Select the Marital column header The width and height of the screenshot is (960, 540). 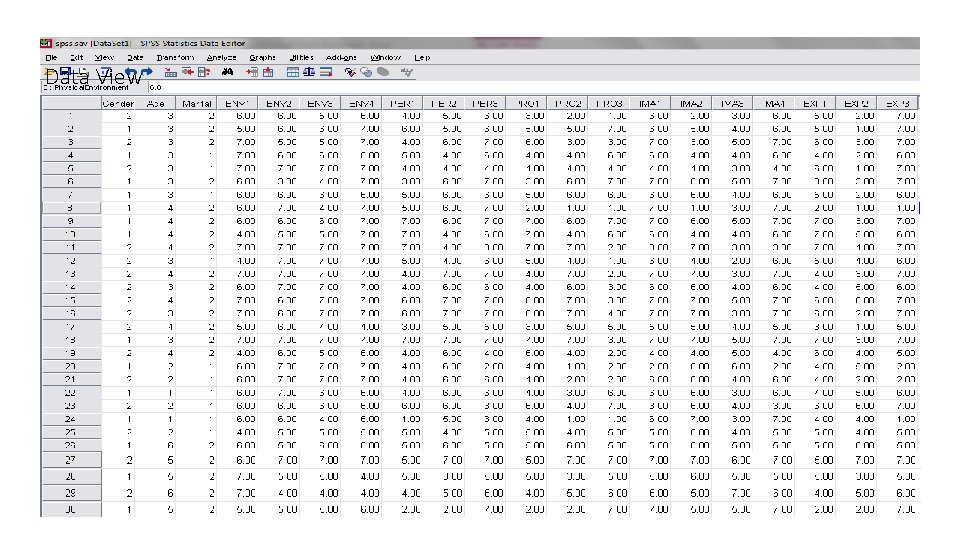click(196, 104)
